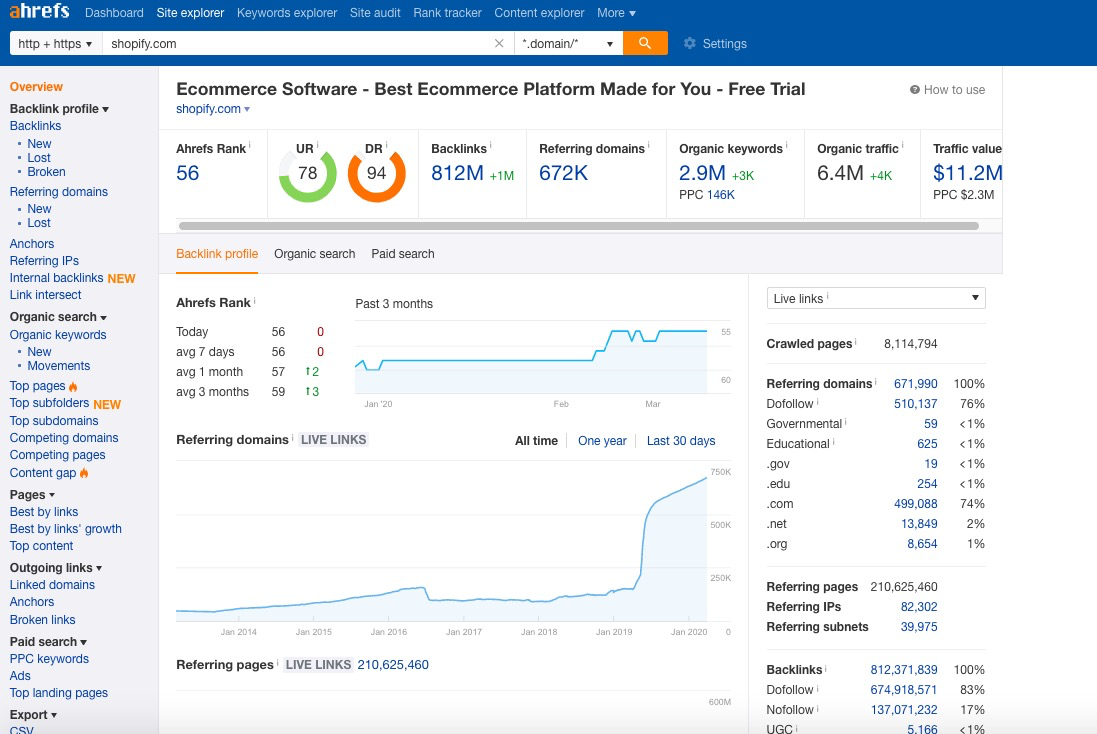1097x734 pixels.
Task: Click the info icon beside the Organic traffic metric
Action: tap(903, 146)
